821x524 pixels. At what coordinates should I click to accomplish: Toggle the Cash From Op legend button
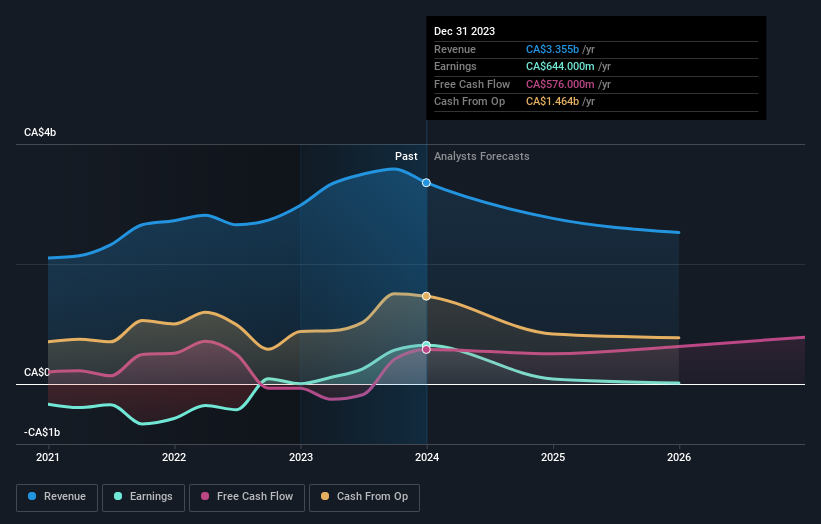pos(364,497)
